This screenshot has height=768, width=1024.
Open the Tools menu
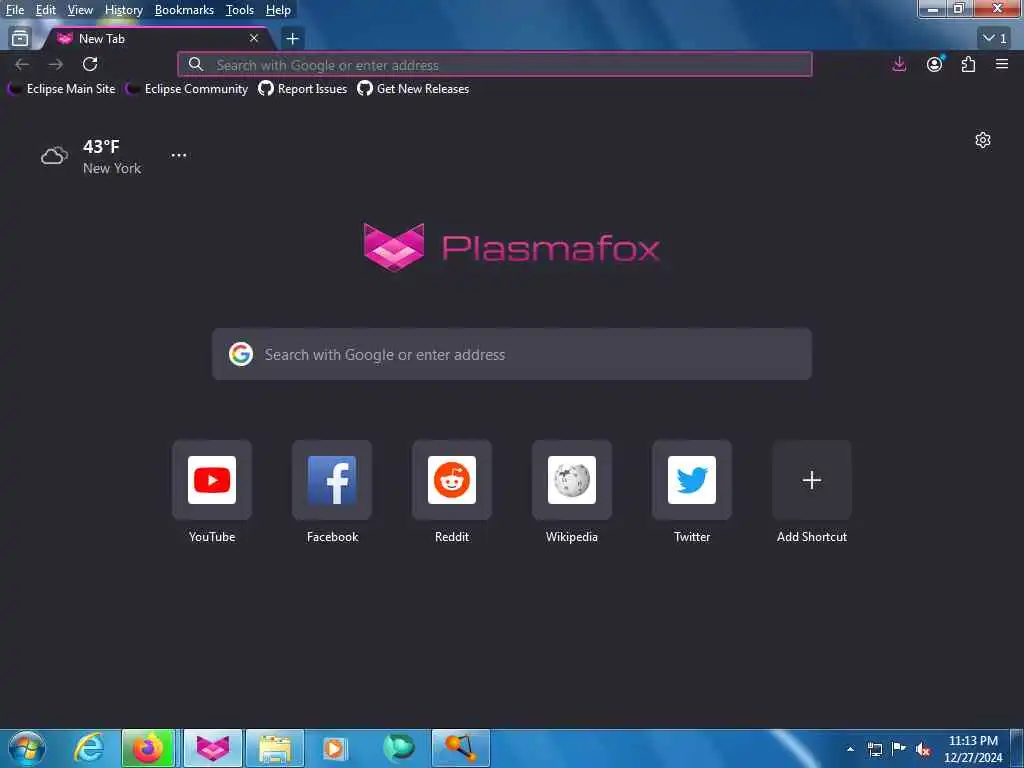(239, 10)
